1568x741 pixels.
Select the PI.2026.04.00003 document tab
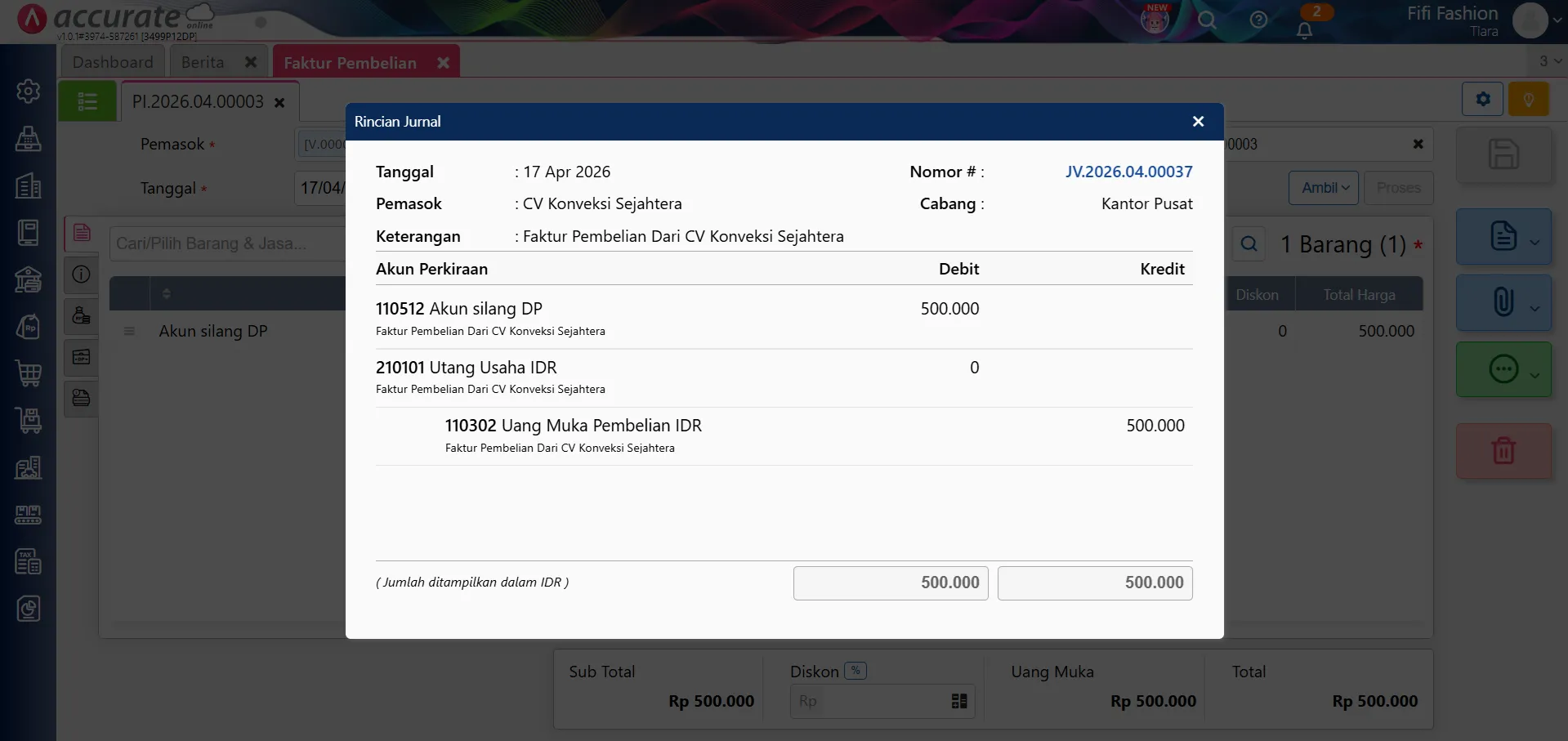(x=198, y=102)
